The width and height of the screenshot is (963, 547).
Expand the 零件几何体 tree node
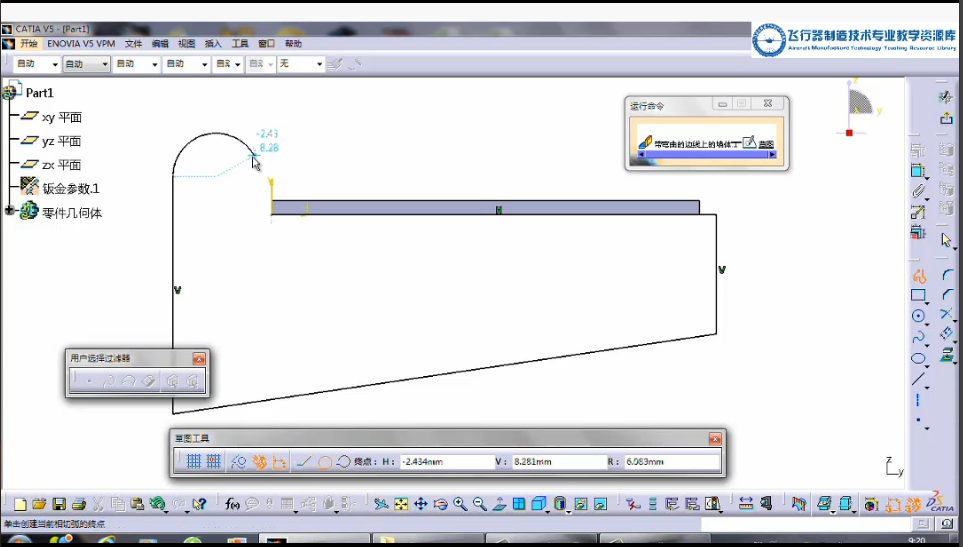(10, 211)
